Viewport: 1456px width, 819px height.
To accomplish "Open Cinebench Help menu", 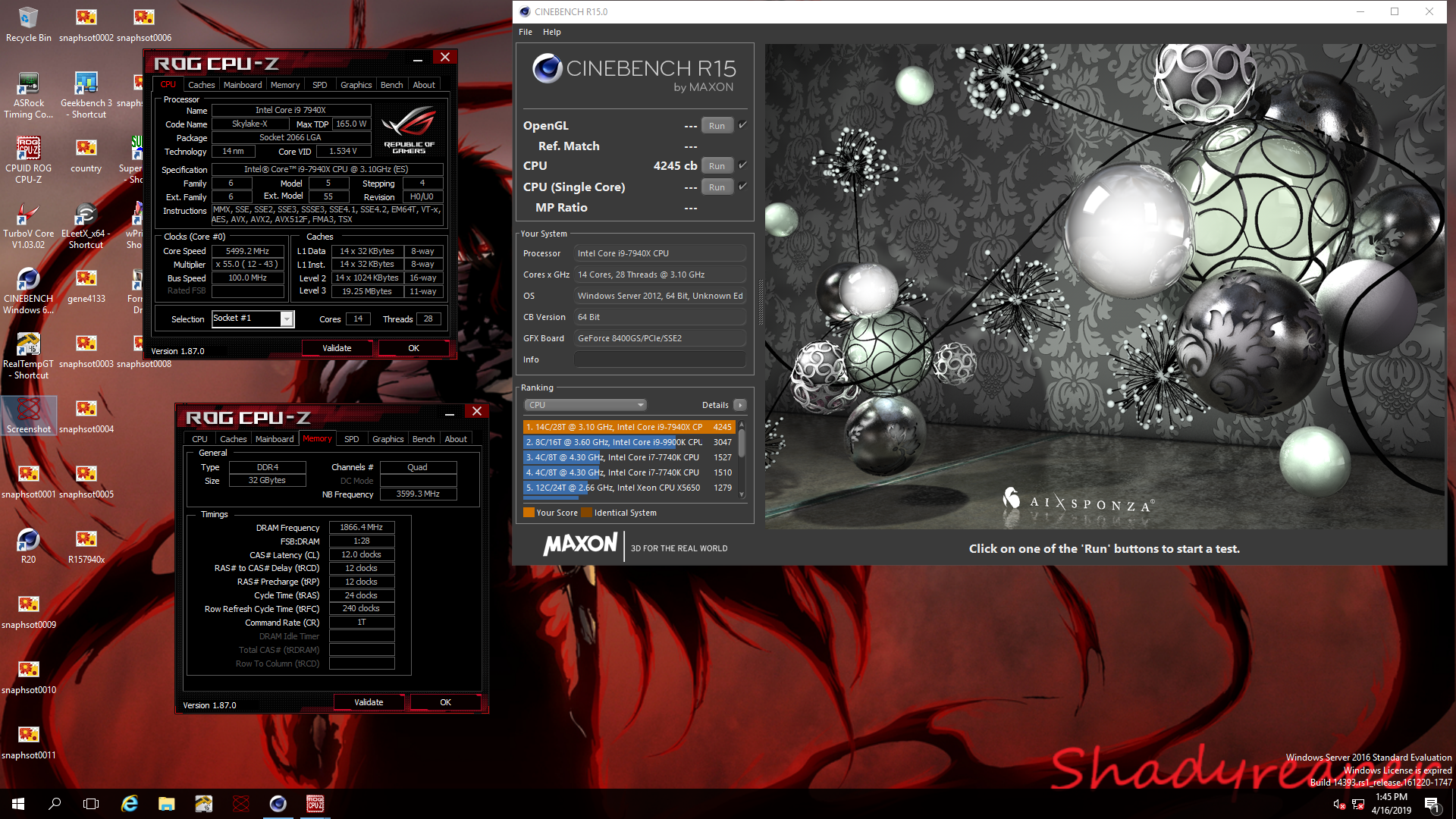I will coord(551,32).
